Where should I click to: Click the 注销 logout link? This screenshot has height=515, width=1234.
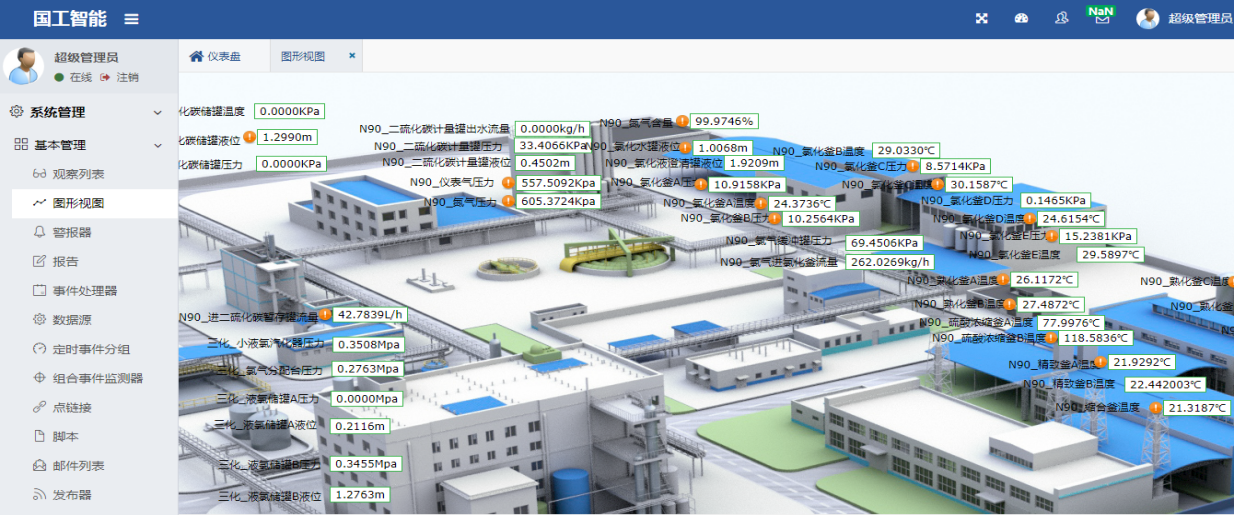(x=127, y=77)
